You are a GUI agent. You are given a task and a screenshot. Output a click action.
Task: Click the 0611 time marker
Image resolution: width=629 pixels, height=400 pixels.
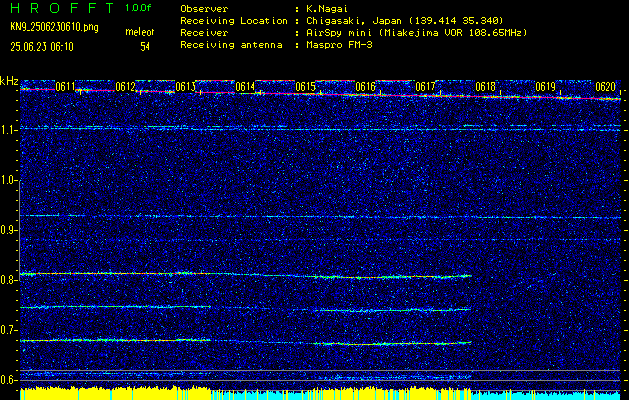(x=65, y=87)
